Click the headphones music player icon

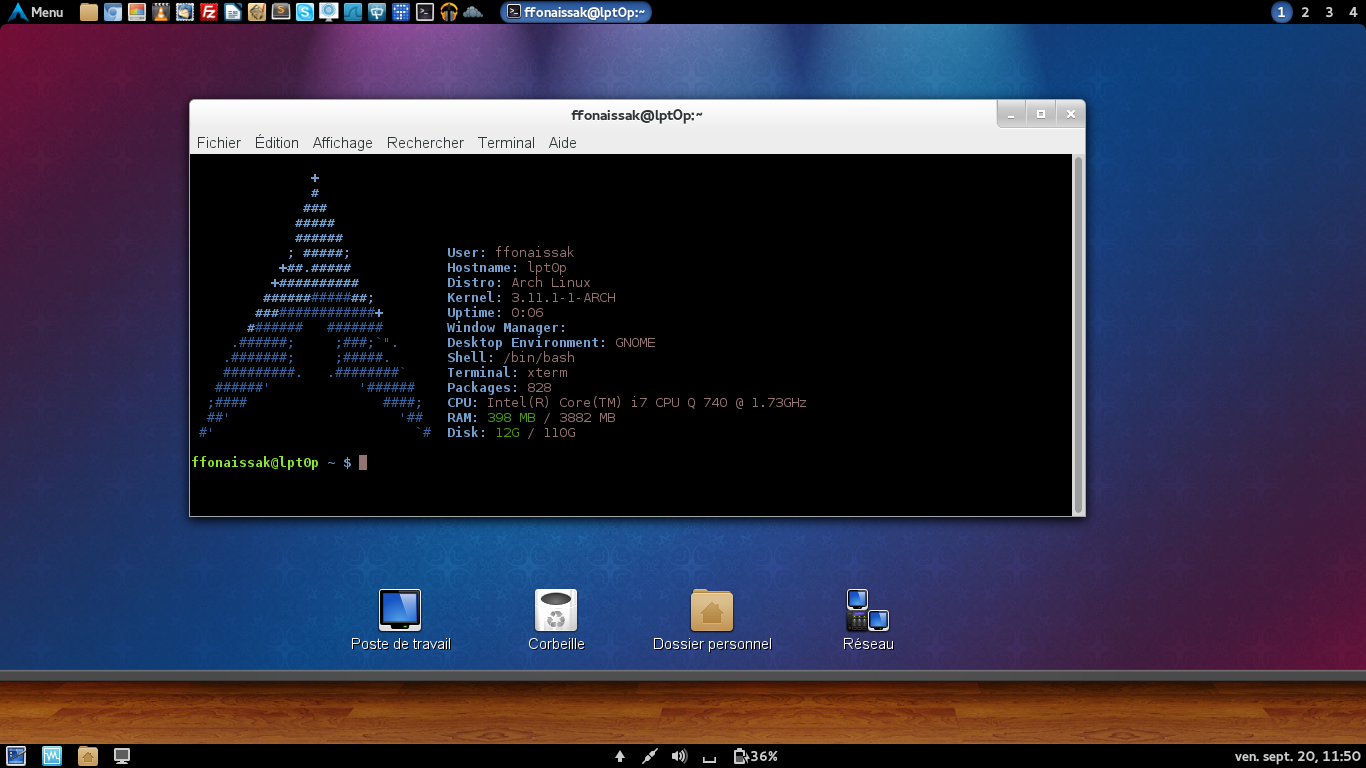click(449, 12)
